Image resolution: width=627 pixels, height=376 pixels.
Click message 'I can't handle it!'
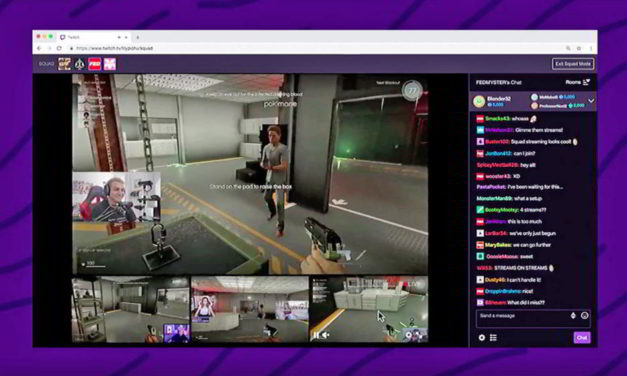pos(523,280)
